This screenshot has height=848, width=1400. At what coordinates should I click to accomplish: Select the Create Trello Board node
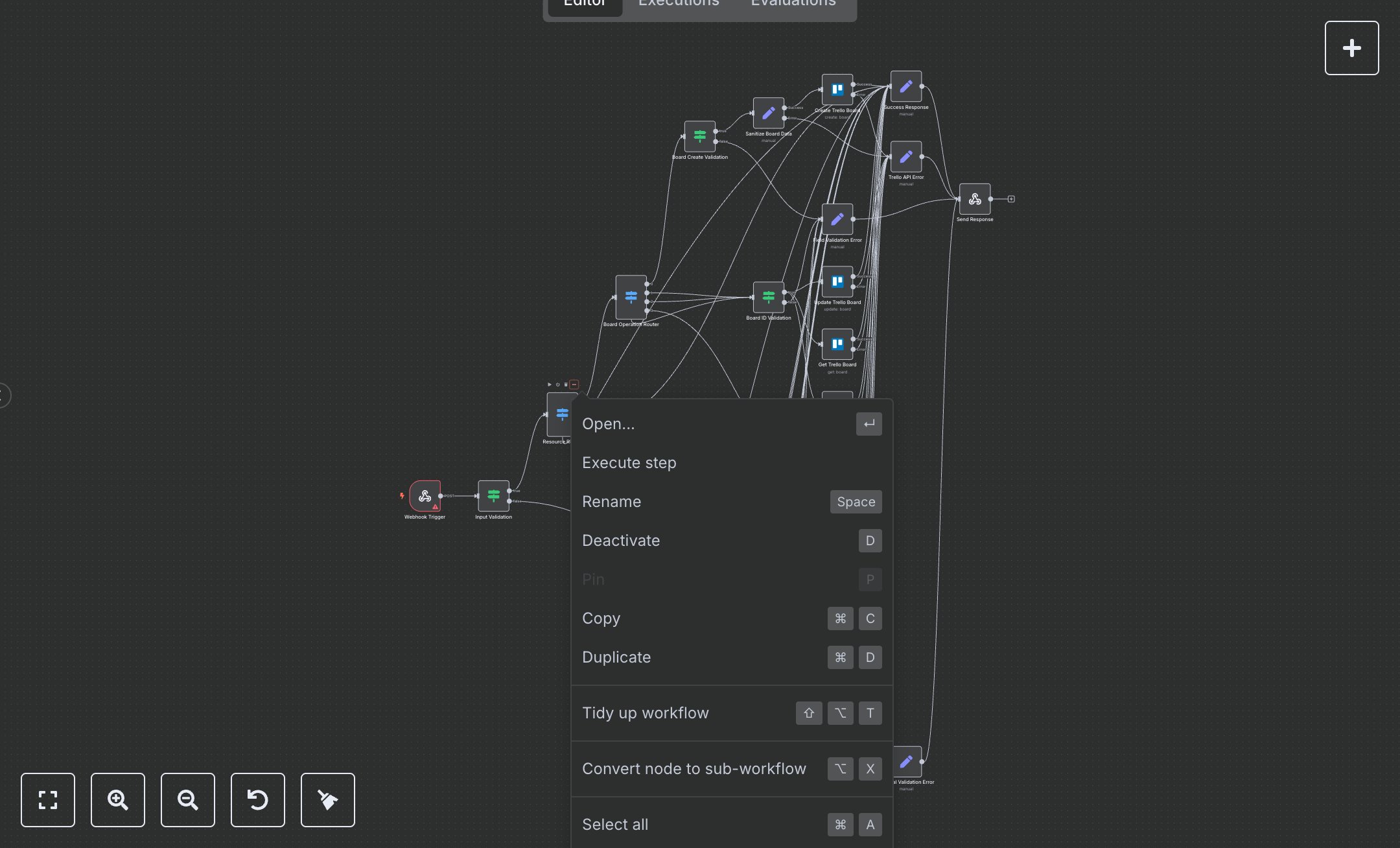(837, 89)
